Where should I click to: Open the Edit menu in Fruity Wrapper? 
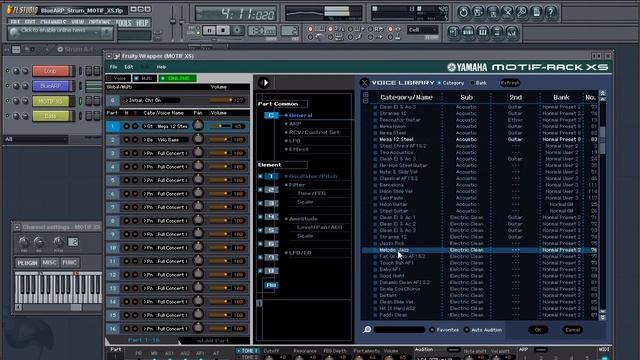129,67
